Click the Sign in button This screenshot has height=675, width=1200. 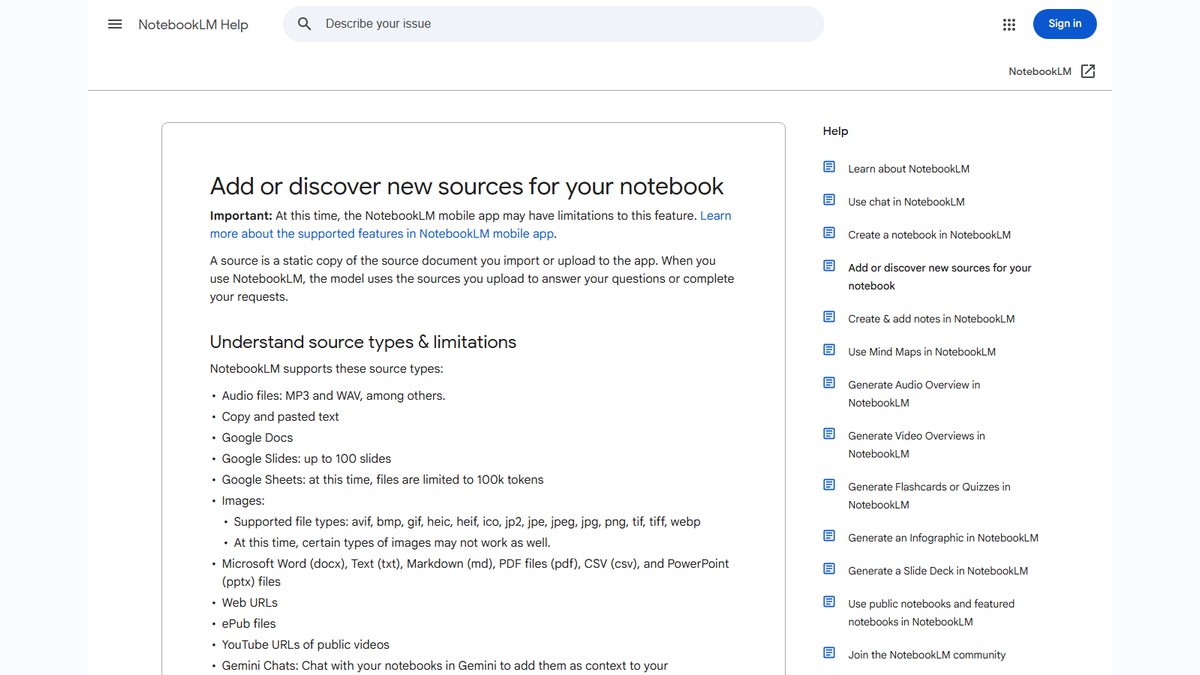tap(1064, 24)
